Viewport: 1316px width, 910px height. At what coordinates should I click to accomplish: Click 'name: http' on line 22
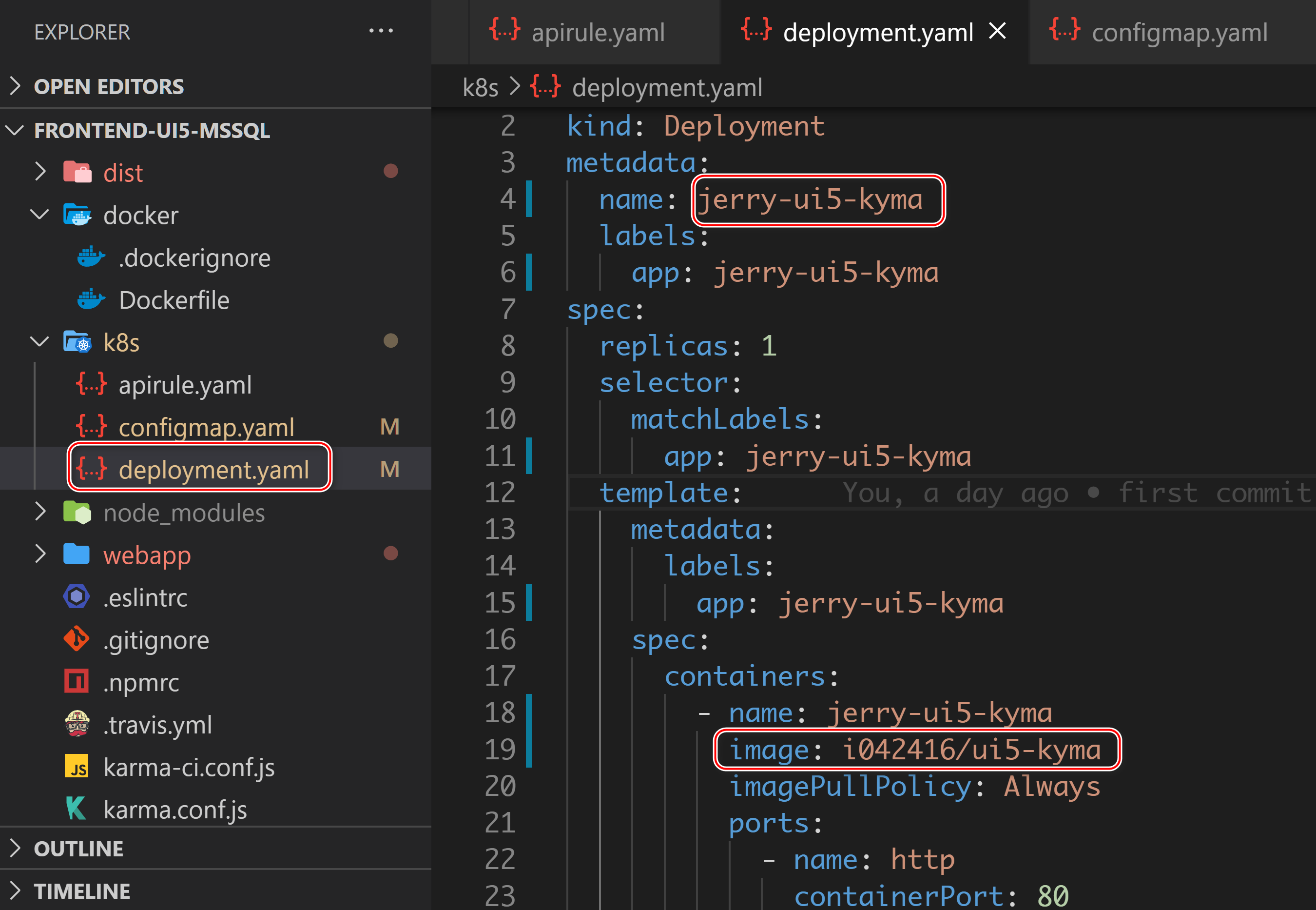coord(874,859)
